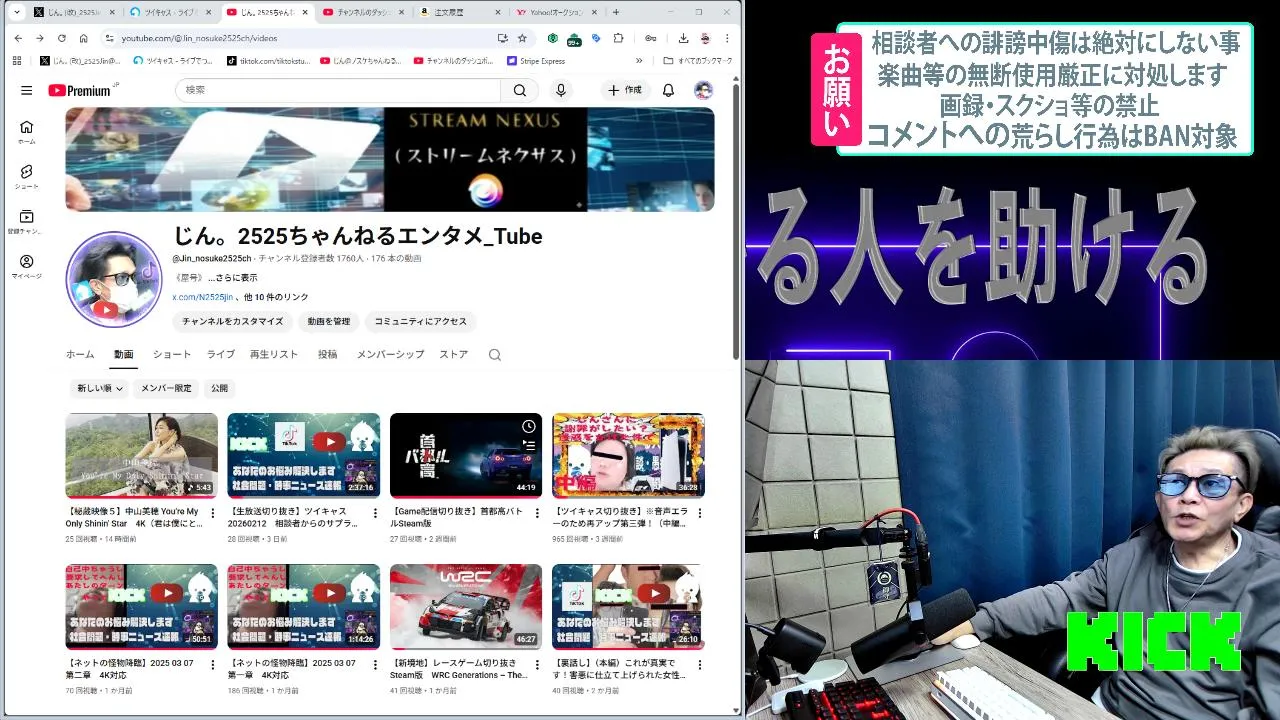Click Watch Later clock on 首都高バトル thumbnail
This screenshot has width=1280, height=720.
click(529, 426)
